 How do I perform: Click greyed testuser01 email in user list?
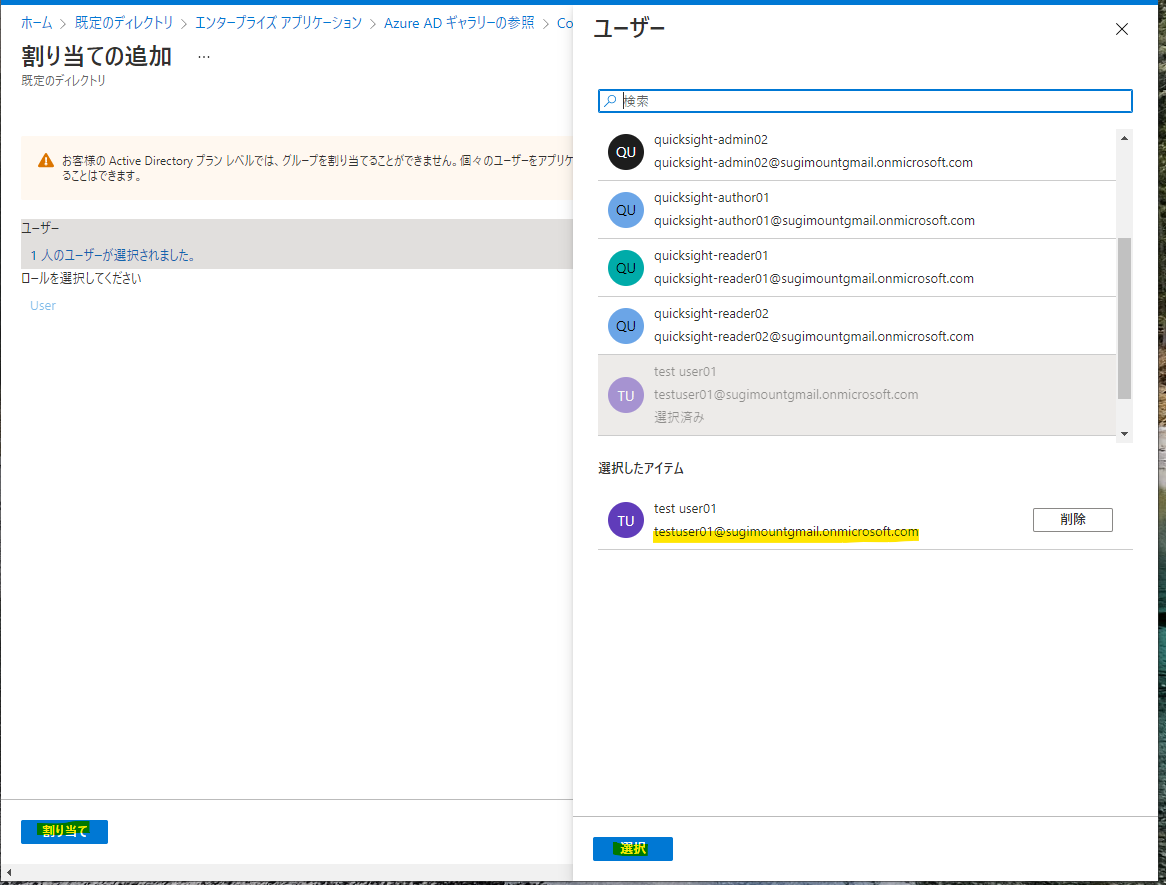tap(786, 395)
